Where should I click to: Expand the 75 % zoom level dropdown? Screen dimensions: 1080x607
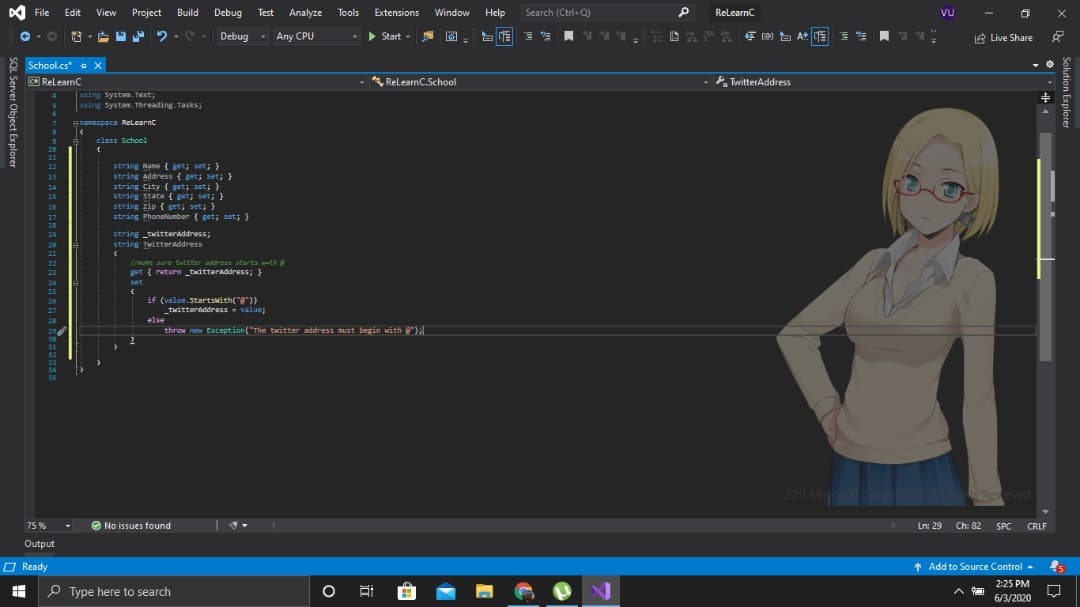68,526
